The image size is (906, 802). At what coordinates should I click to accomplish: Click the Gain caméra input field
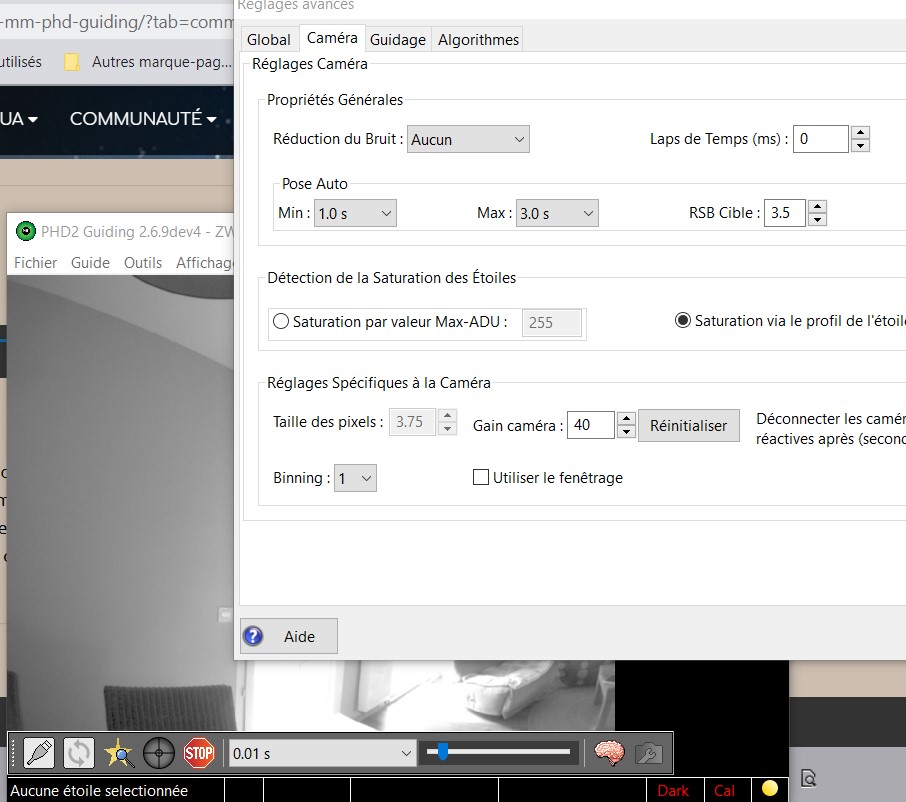click(591, 425)
